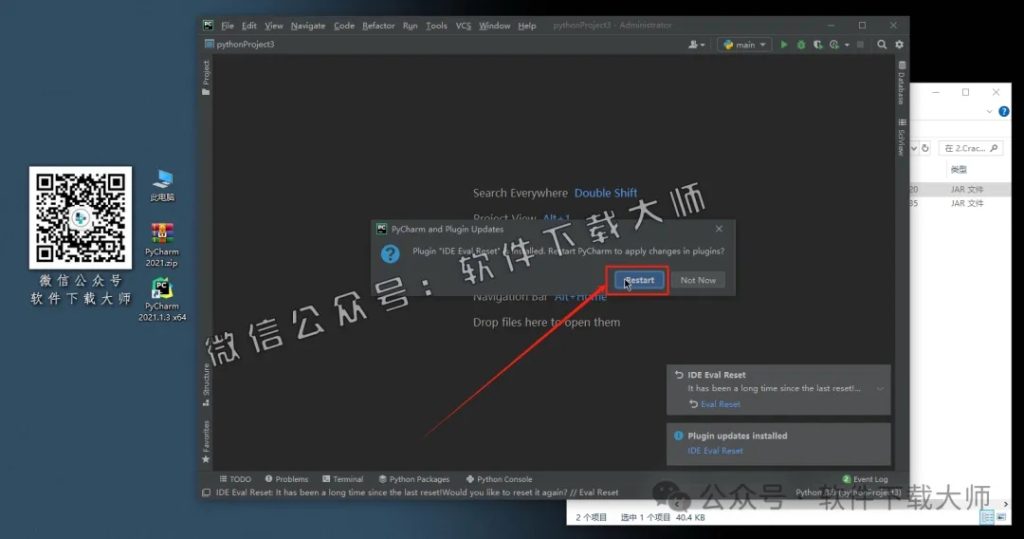Open the Code menu
This screenshot has height=539, width=1024.
click(344, 25)
